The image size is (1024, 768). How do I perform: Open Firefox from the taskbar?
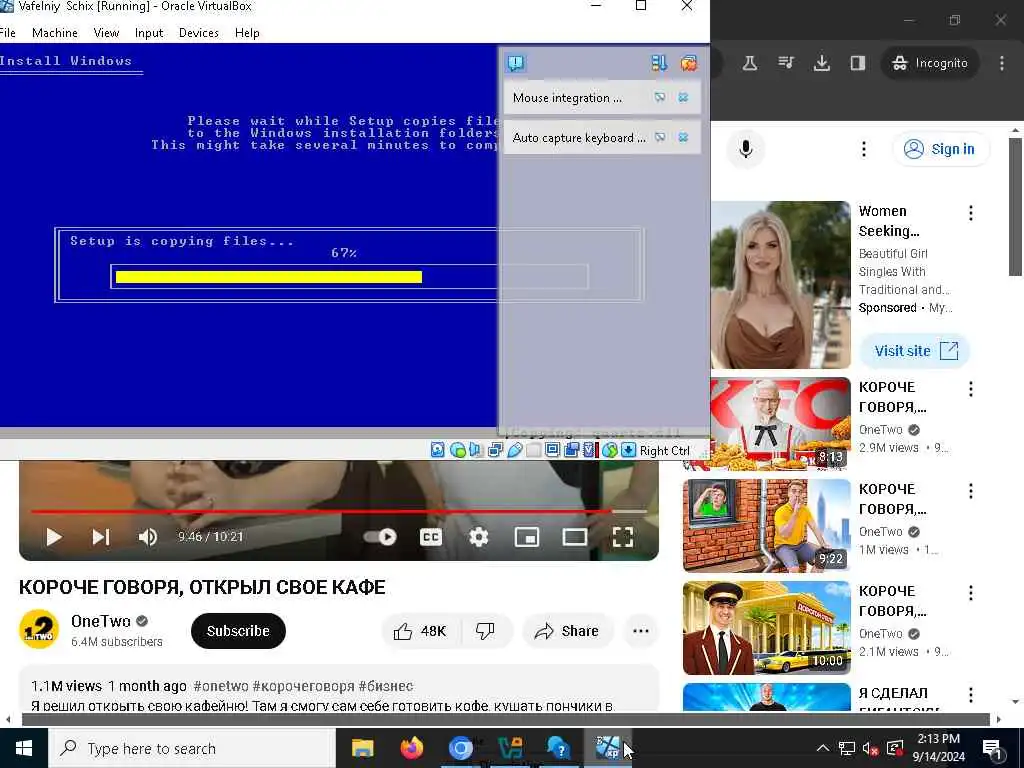click(x=412, y=748)
